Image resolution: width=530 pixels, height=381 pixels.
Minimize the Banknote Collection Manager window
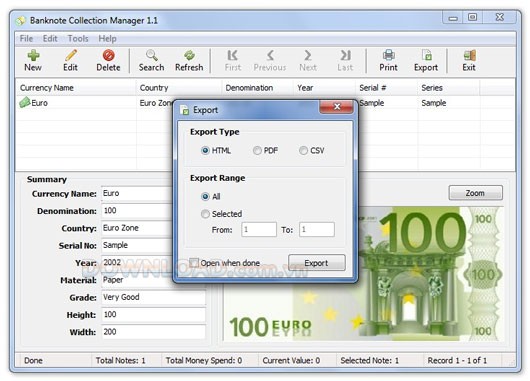click(x=453, y=18)
